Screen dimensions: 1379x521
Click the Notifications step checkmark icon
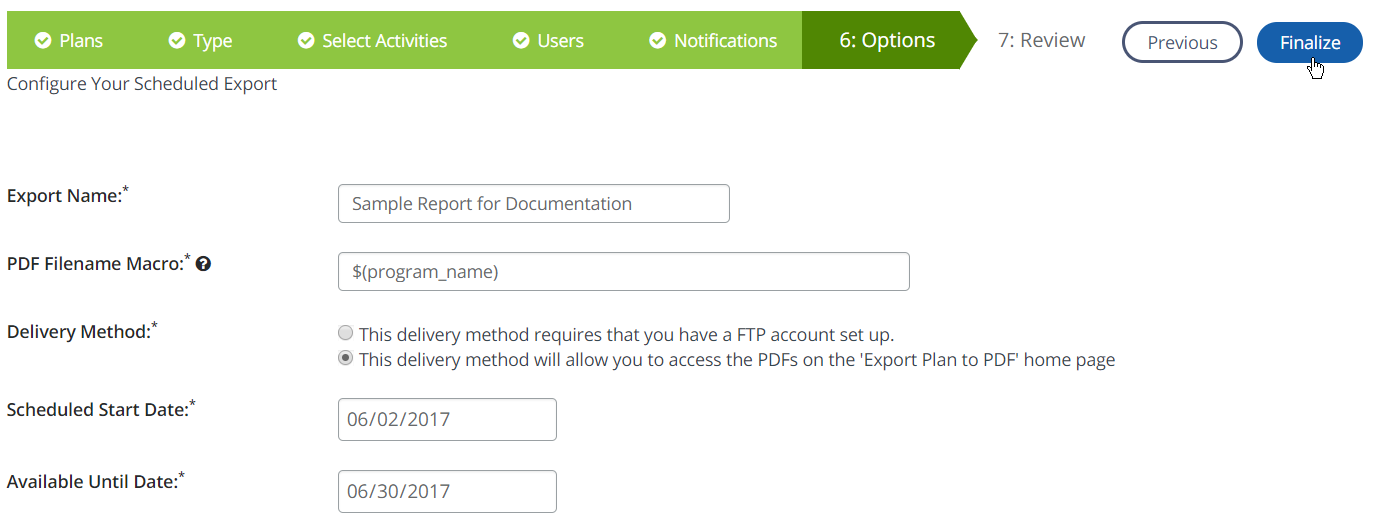[x=658, y=41]
